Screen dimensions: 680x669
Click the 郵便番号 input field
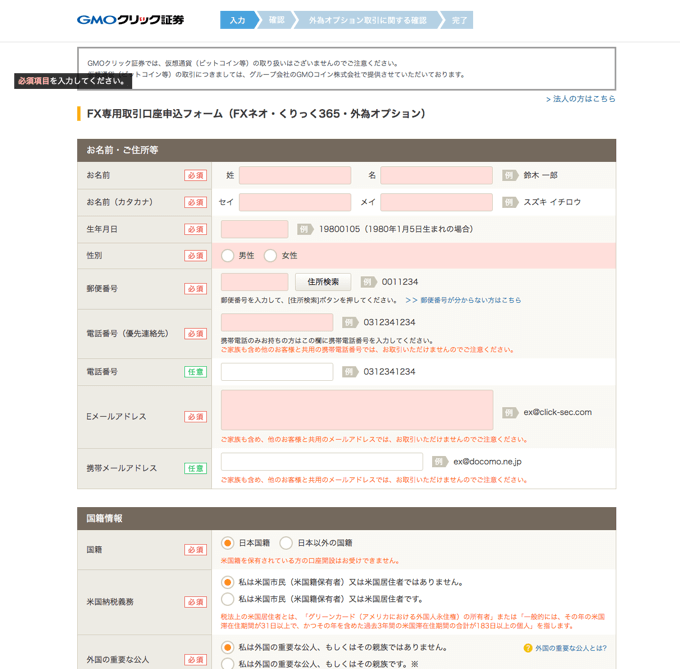pyautogui.click(x=254, y=282)
